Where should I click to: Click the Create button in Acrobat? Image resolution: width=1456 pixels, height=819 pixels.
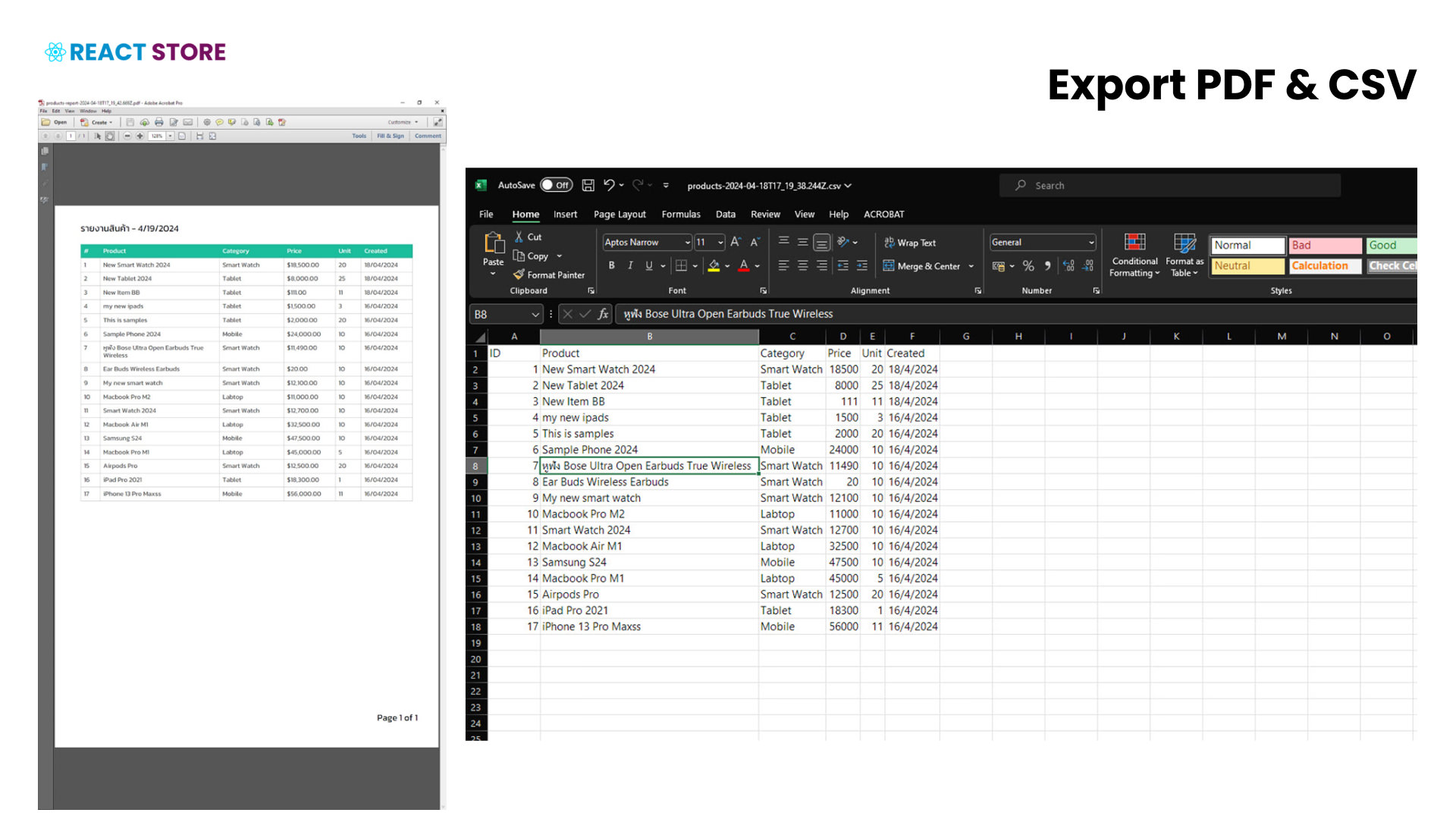pos(96,122)
